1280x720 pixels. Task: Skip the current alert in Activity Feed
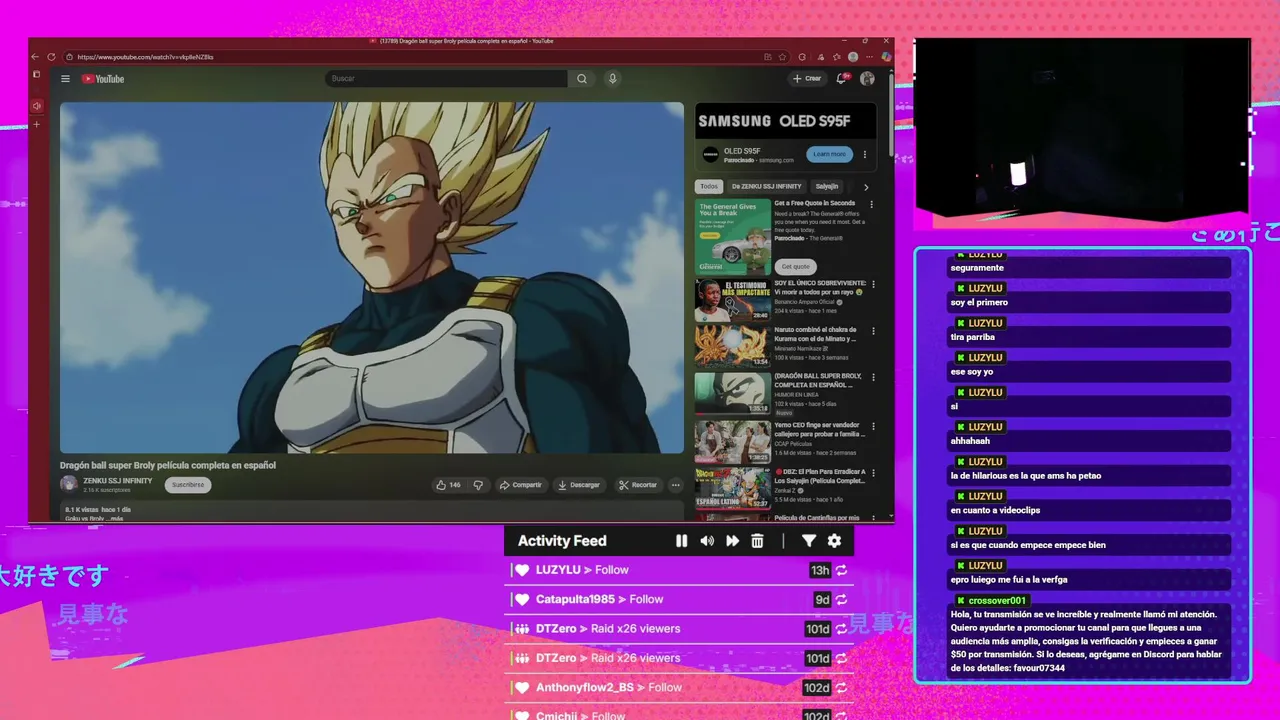click(732, 541)
